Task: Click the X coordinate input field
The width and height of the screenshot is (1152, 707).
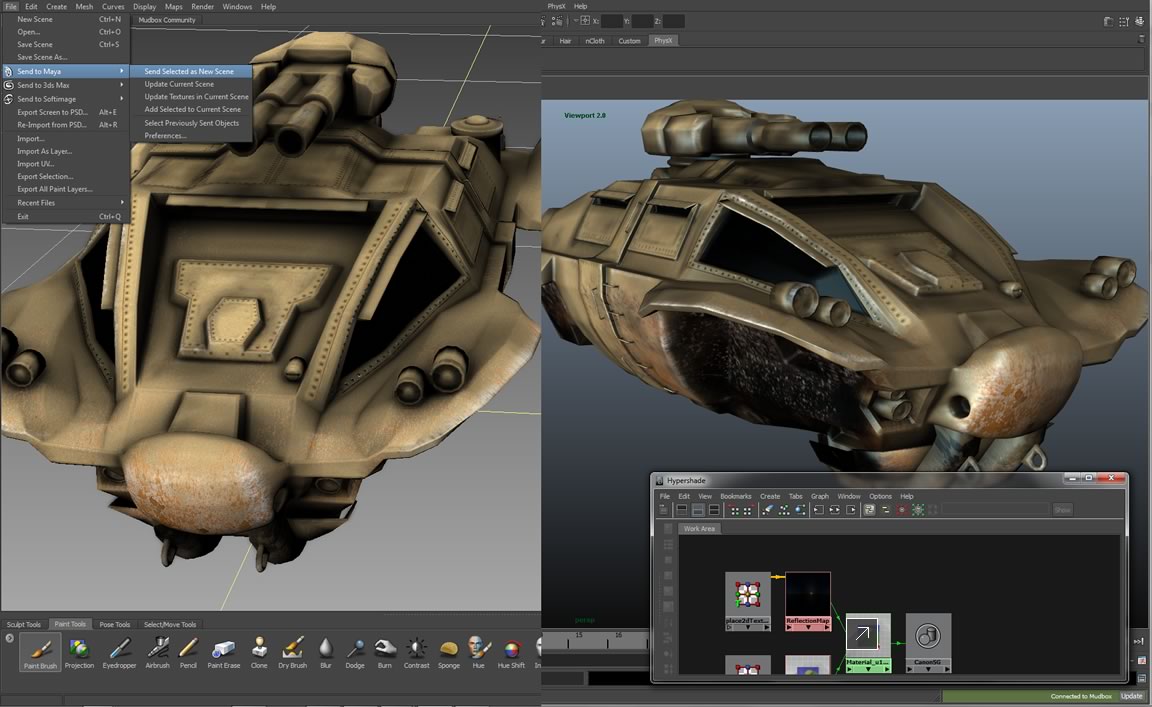Action: point(611,21)
